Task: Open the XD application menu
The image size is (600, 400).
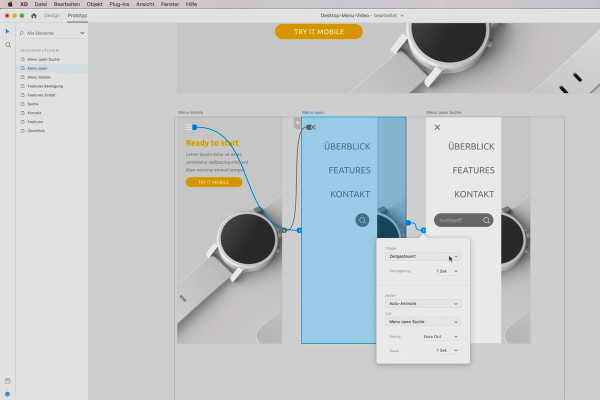Action: click(x=24, y=4)
